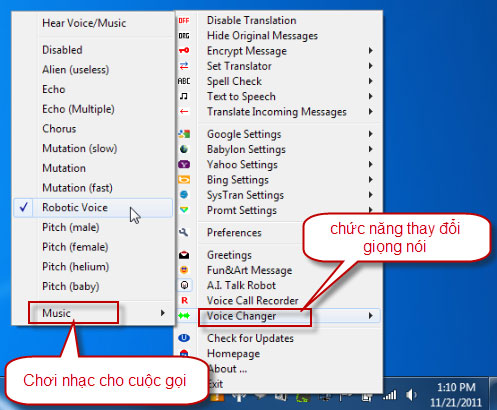Click the red key Encrypt Message icon
497x410 pixels.
pos(184,51)
